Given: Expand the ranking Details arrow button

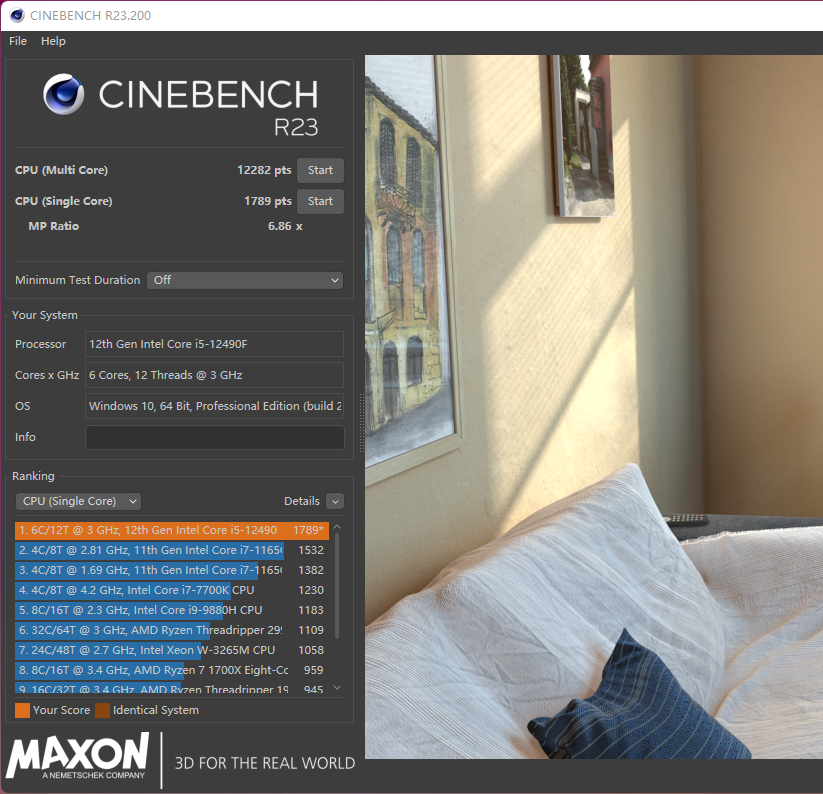Looking at the screenshot, I should (x=335, y=501).
